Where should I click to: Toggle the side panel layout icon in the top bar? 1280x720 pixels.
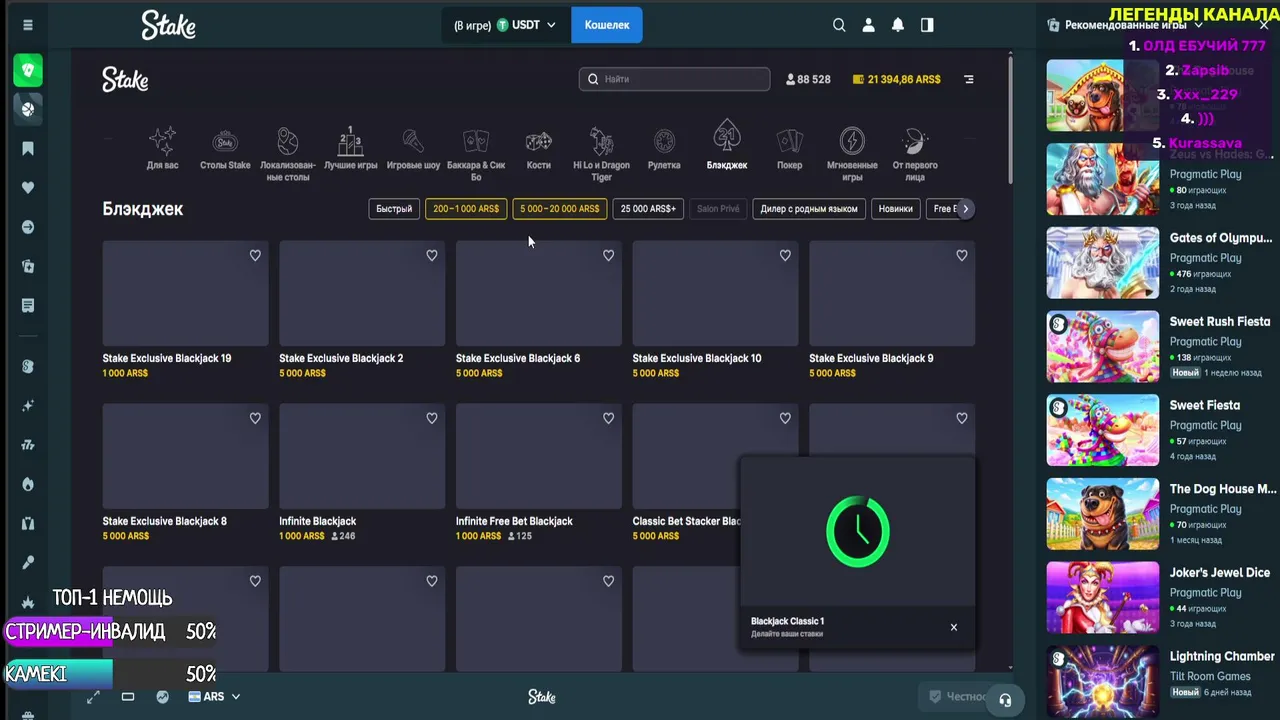pyautogui.click(x=927, y=25)
